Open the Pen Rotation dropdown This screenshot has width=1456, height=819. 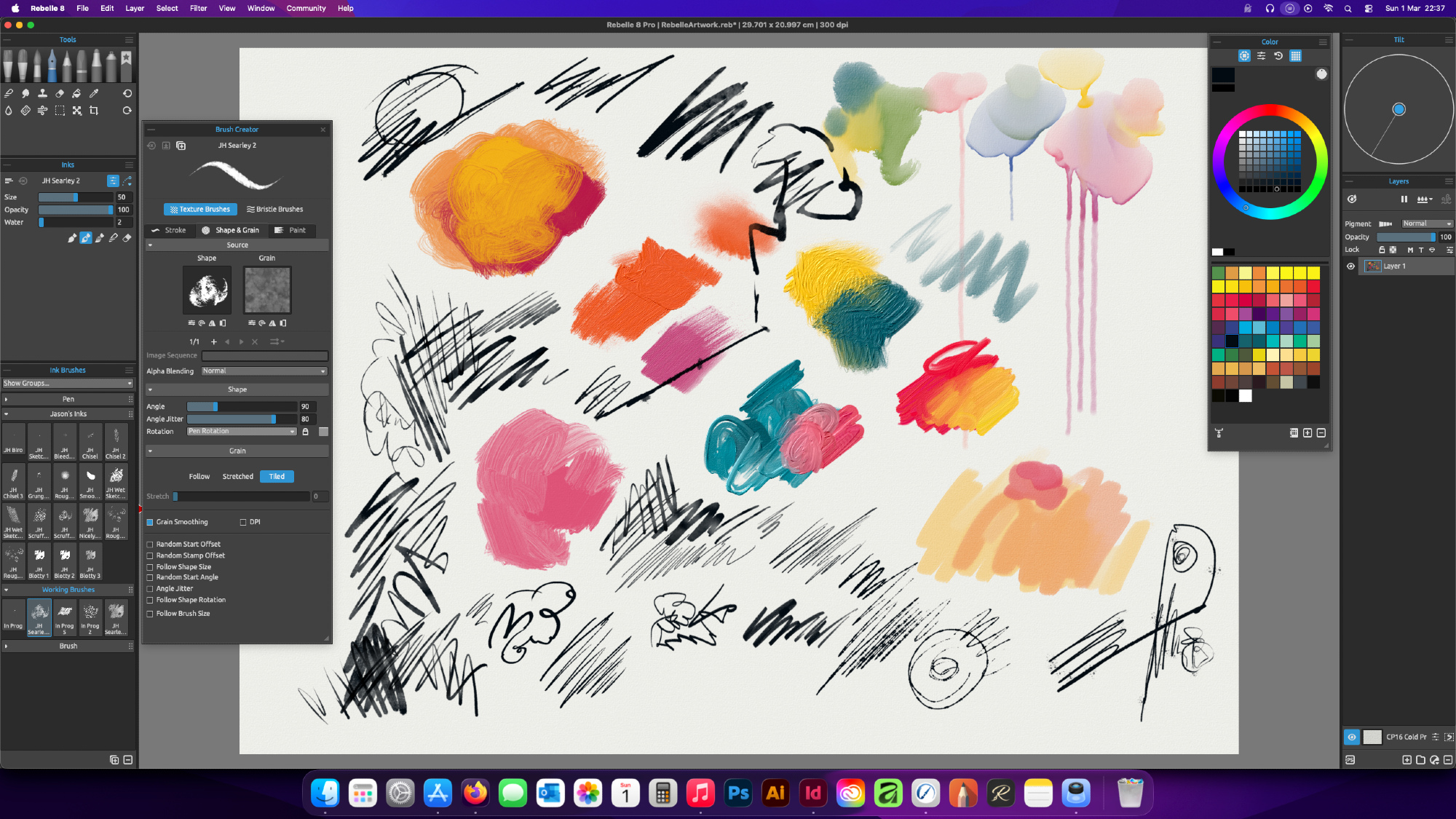[x=242, y=432]
